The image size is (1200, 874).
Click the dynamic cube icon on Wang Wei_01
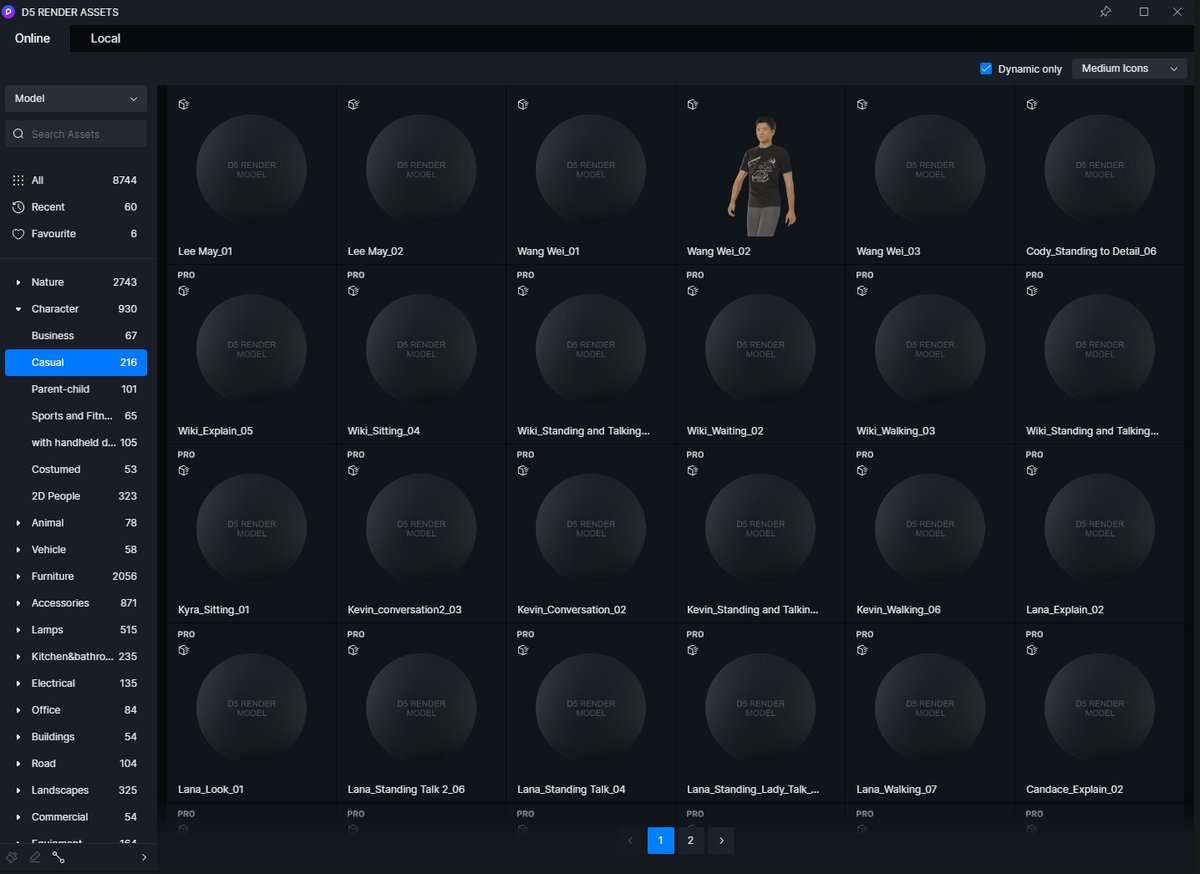(523, 104)
